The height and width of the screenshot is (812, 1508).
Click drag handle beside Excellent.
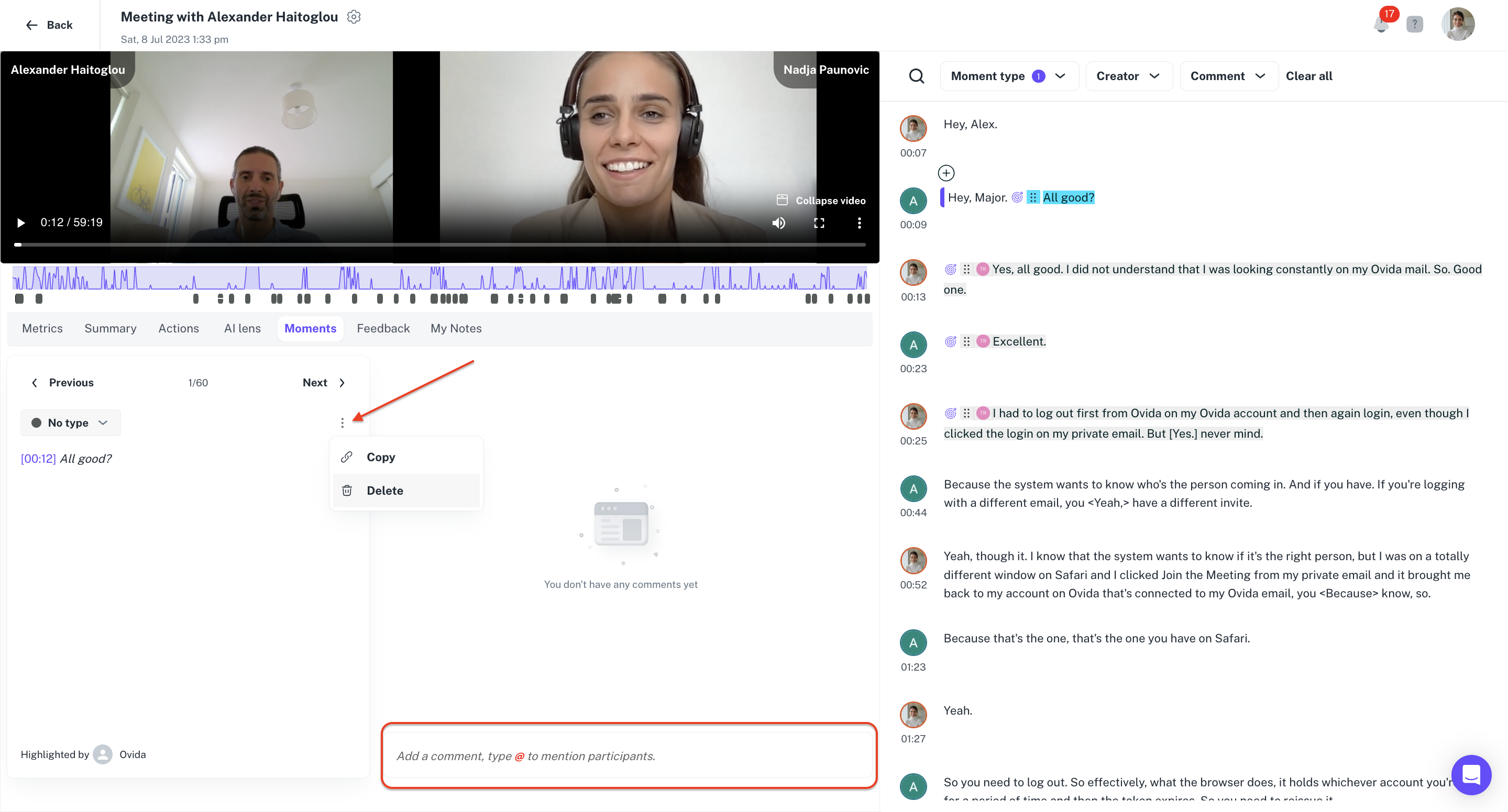(966, 341)
